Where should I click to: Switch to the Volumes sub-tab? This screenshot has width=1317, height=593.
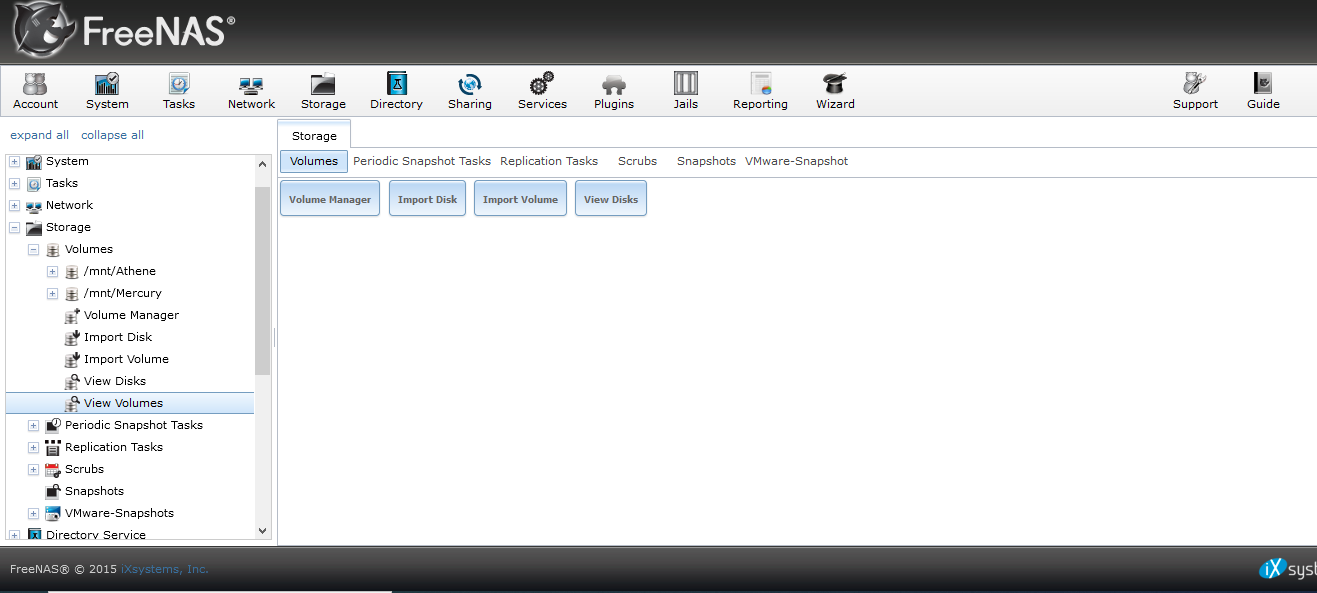314,161
